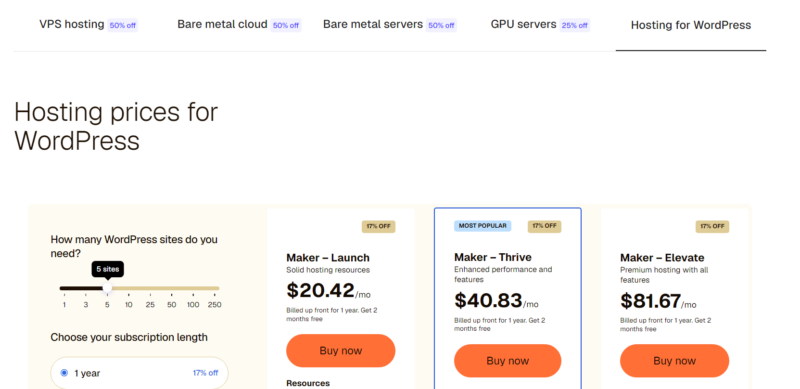This screenshot has width=800, height=389.
Task: Click Buy now for Maker – Launch
Action: pyautogui.click(x=341, y=351)
